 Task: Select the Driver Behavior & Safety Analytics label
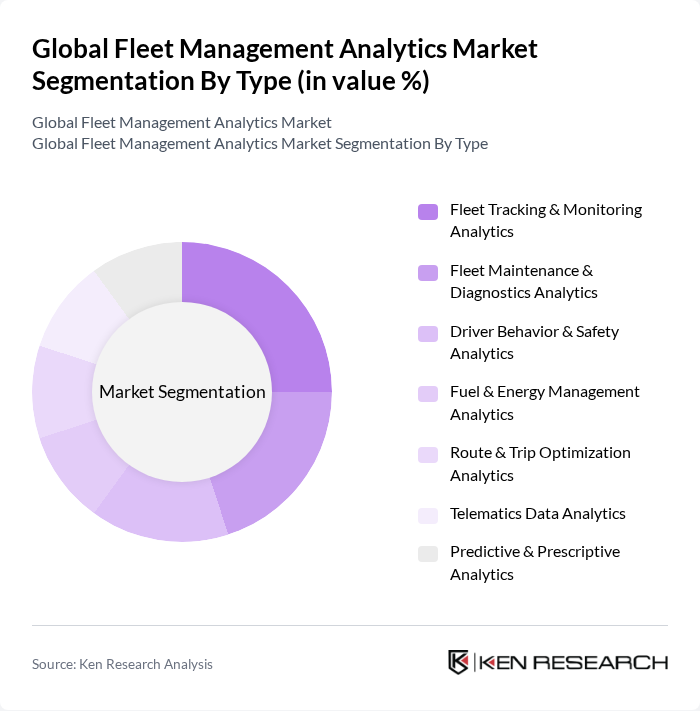tap(534, 342)
